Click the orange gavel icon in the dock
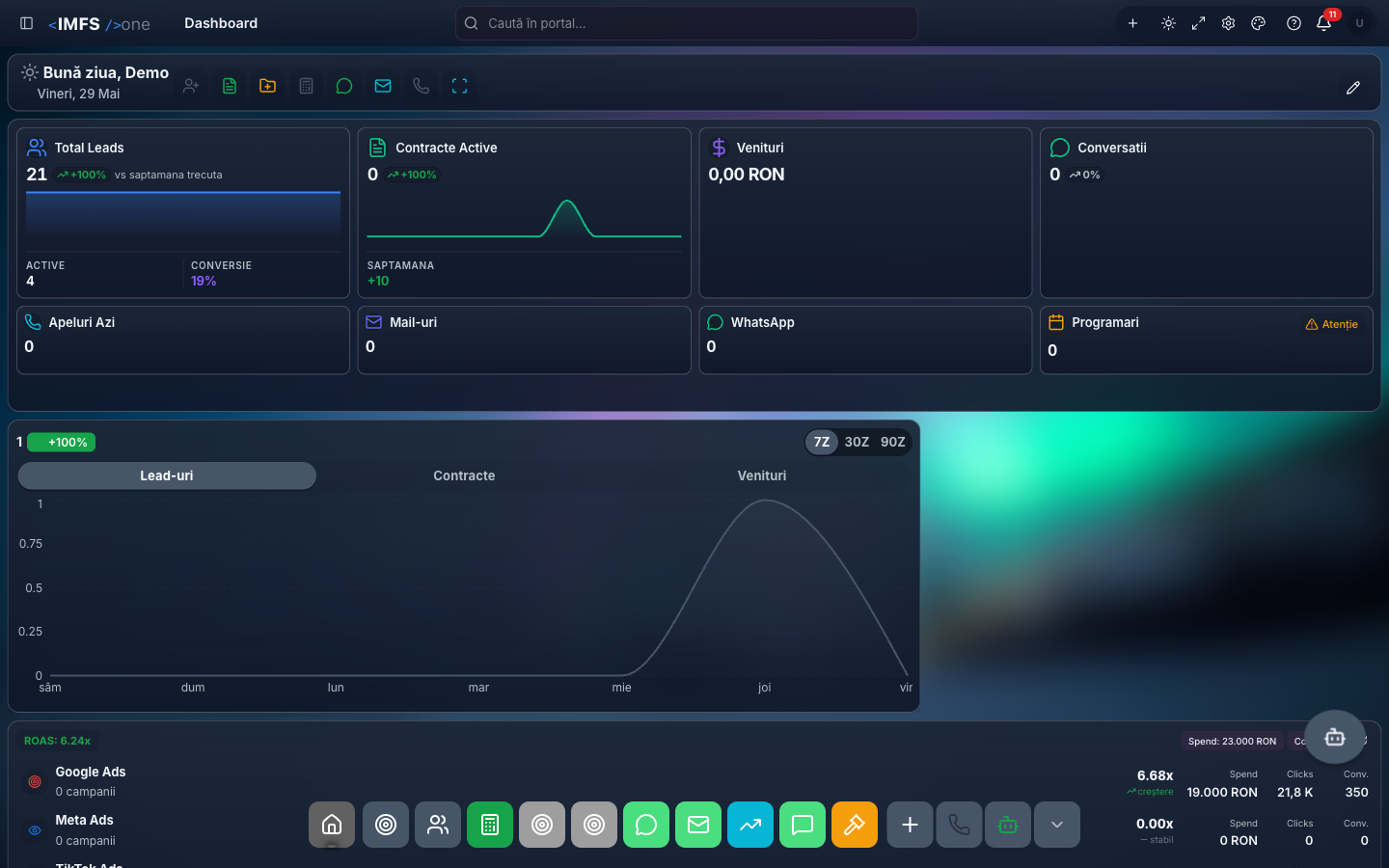1389x868 pixels. pos(855,825)
